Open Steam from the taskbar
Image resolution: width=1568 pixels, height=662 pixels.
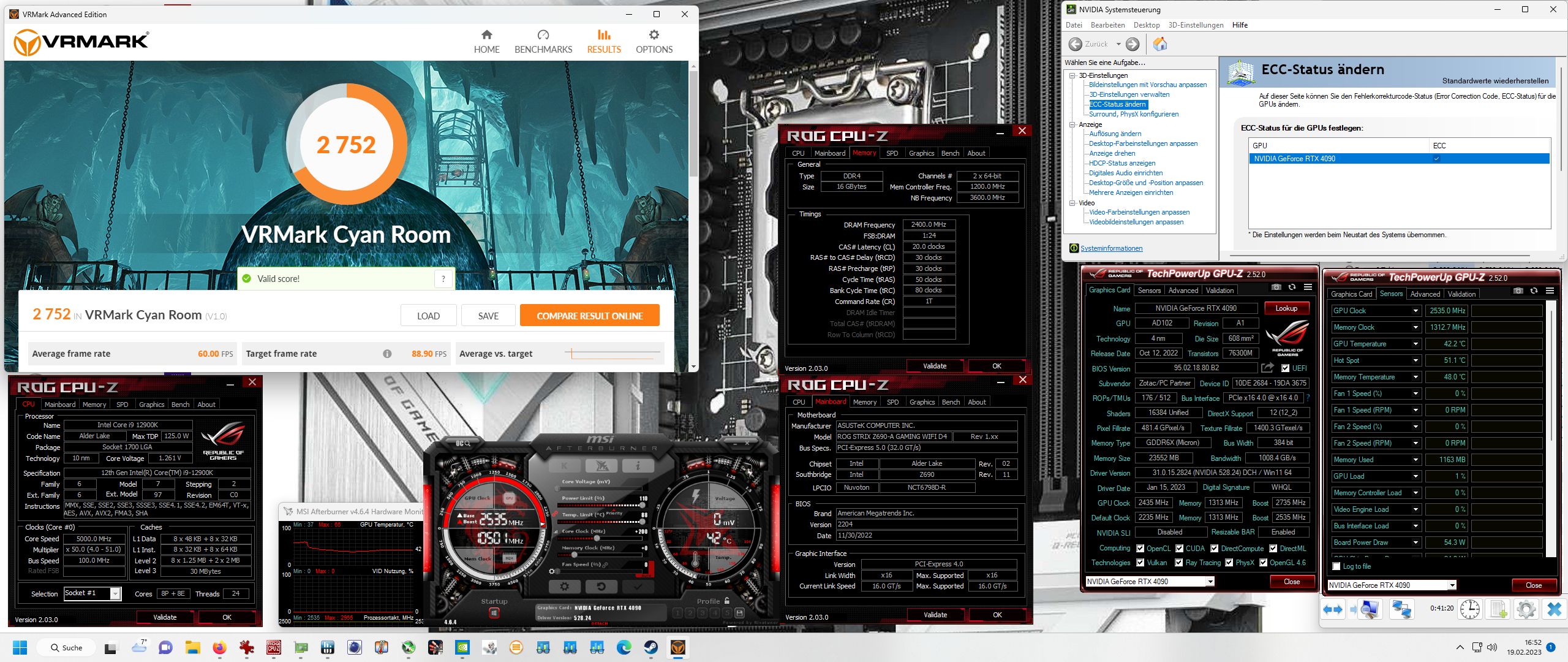tap(650, 647)
